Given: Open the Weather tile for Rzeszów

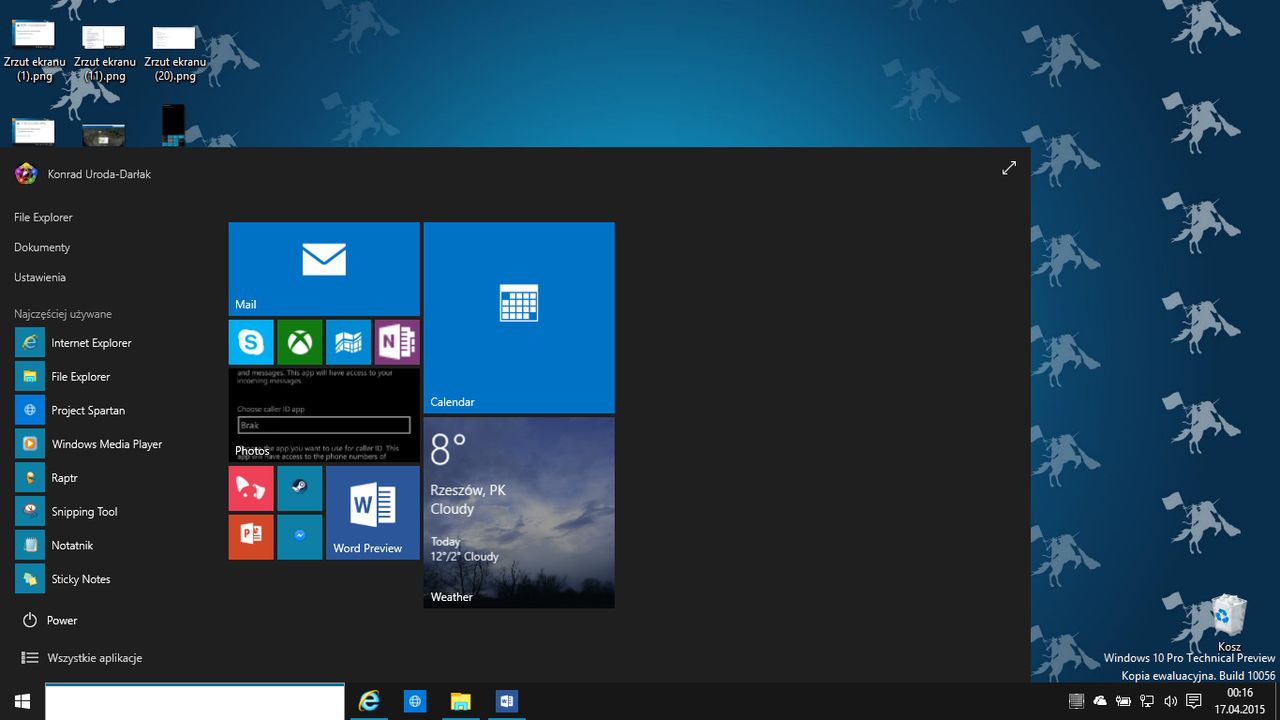Looking at the screenshot, I should tap(519, 513).
